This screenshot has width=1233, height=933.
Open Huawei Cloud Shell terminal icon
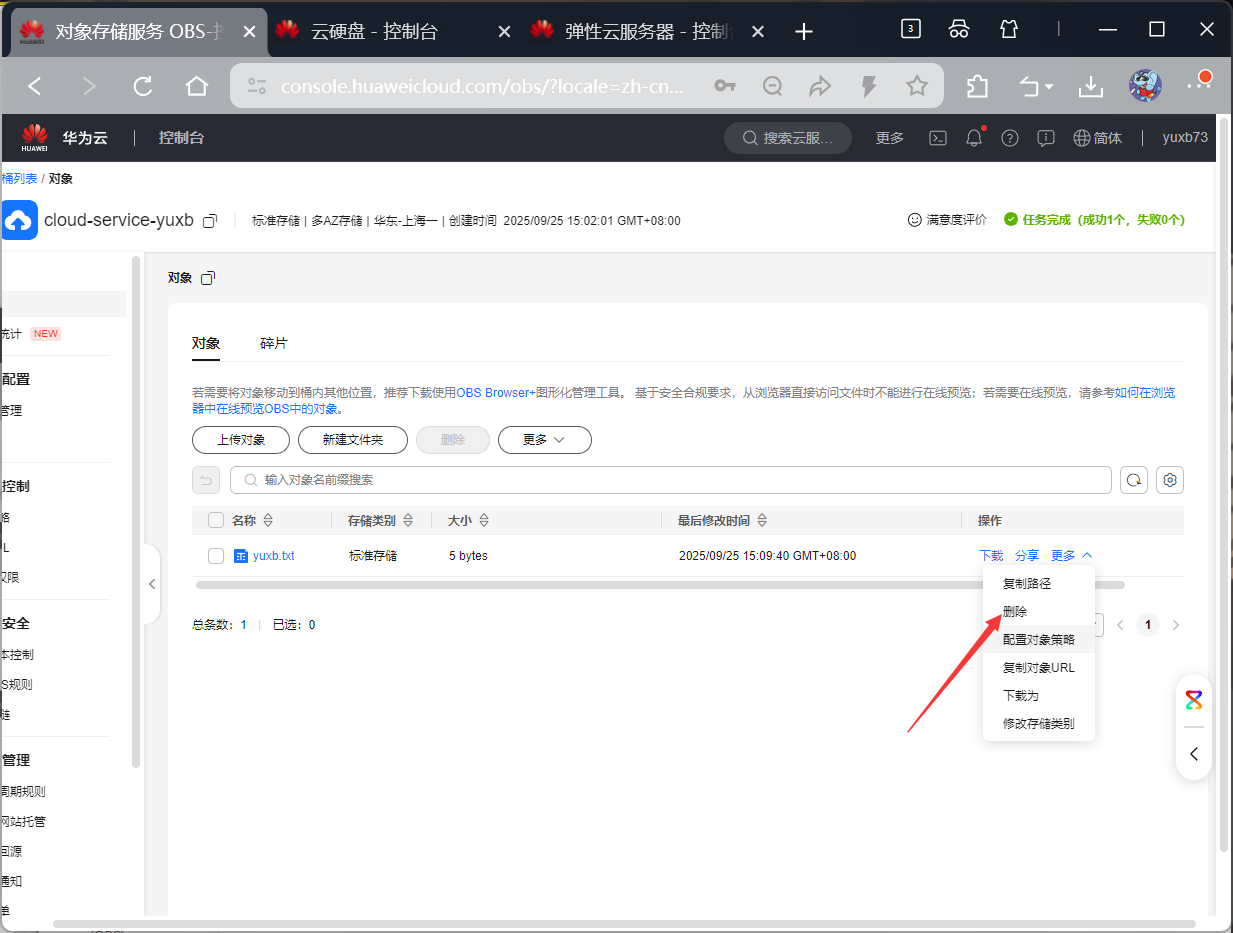[x=938, y=138]
